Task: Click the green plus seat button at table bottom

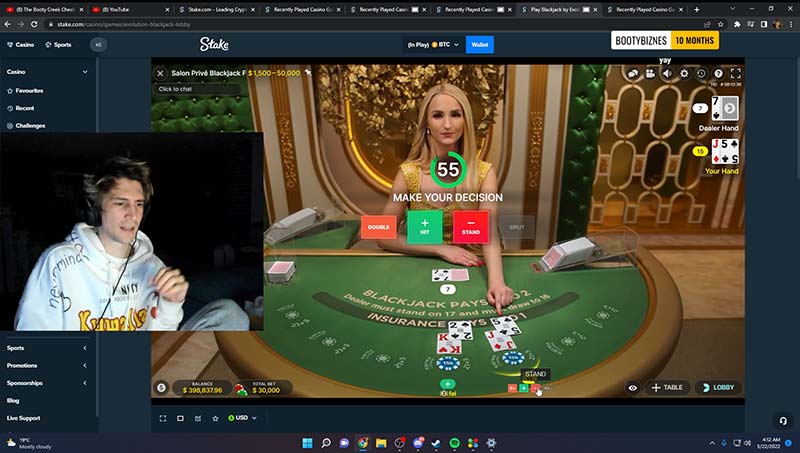Action: pos(447,384)
